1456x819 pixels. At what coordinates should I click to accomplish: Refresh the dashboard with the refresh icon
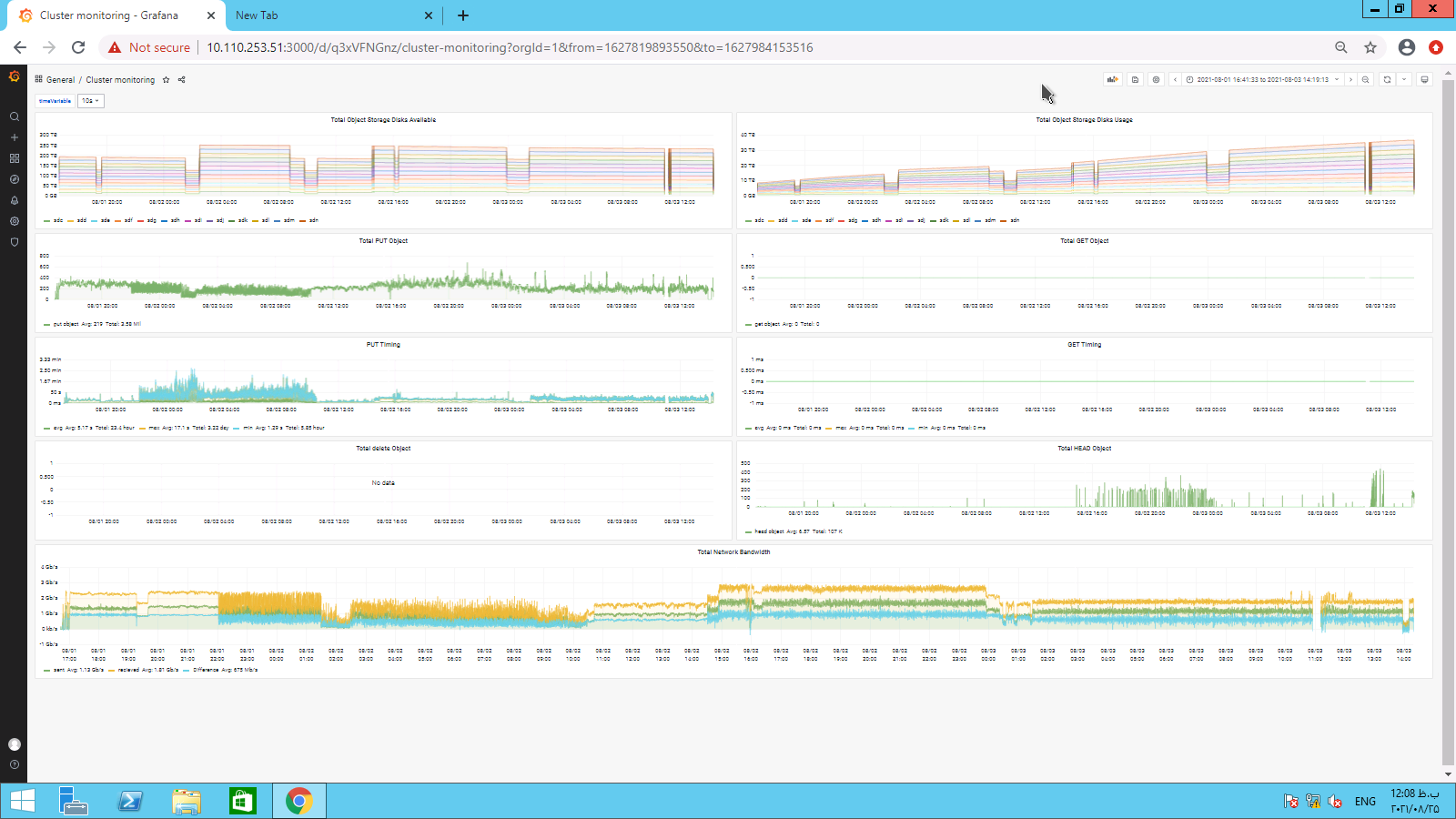pos(1387,80)
